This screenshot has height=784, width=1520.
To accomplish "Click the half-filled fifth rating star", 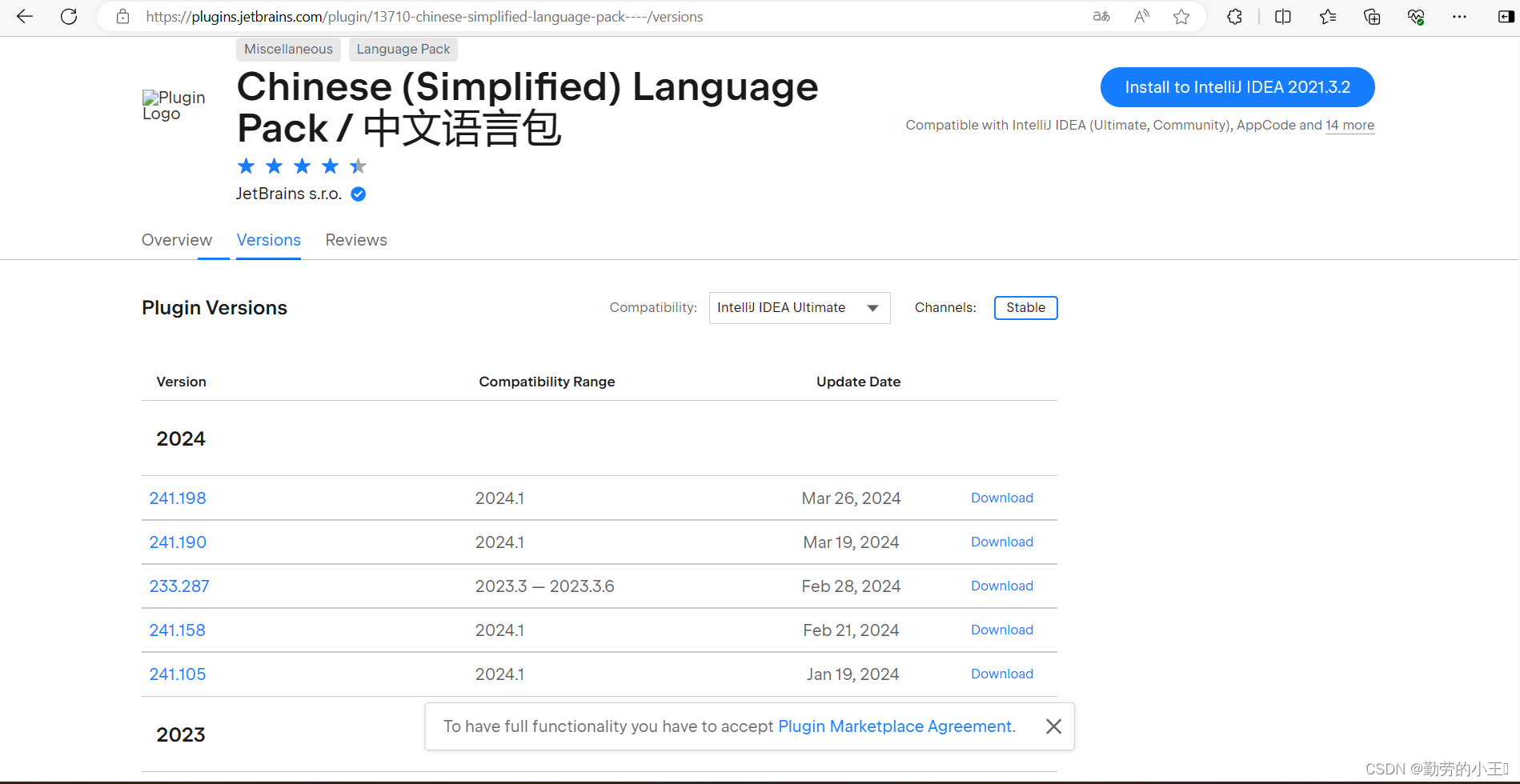I will [358, 166].
